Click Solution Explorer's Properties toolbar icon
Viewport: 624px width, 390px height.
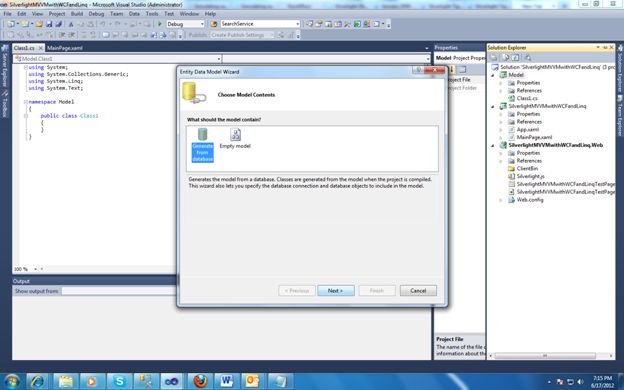(x=494, y=58)
